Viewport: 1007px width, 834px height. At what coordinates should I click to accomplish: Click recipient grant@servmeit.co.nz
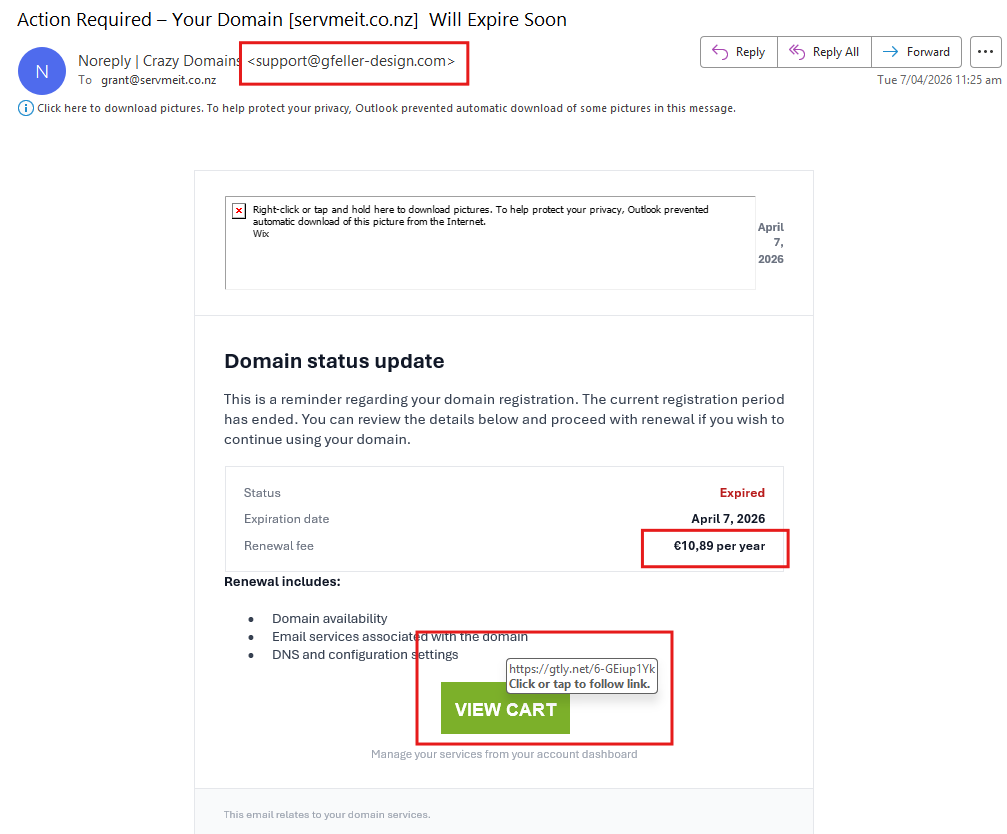[159, 80]
